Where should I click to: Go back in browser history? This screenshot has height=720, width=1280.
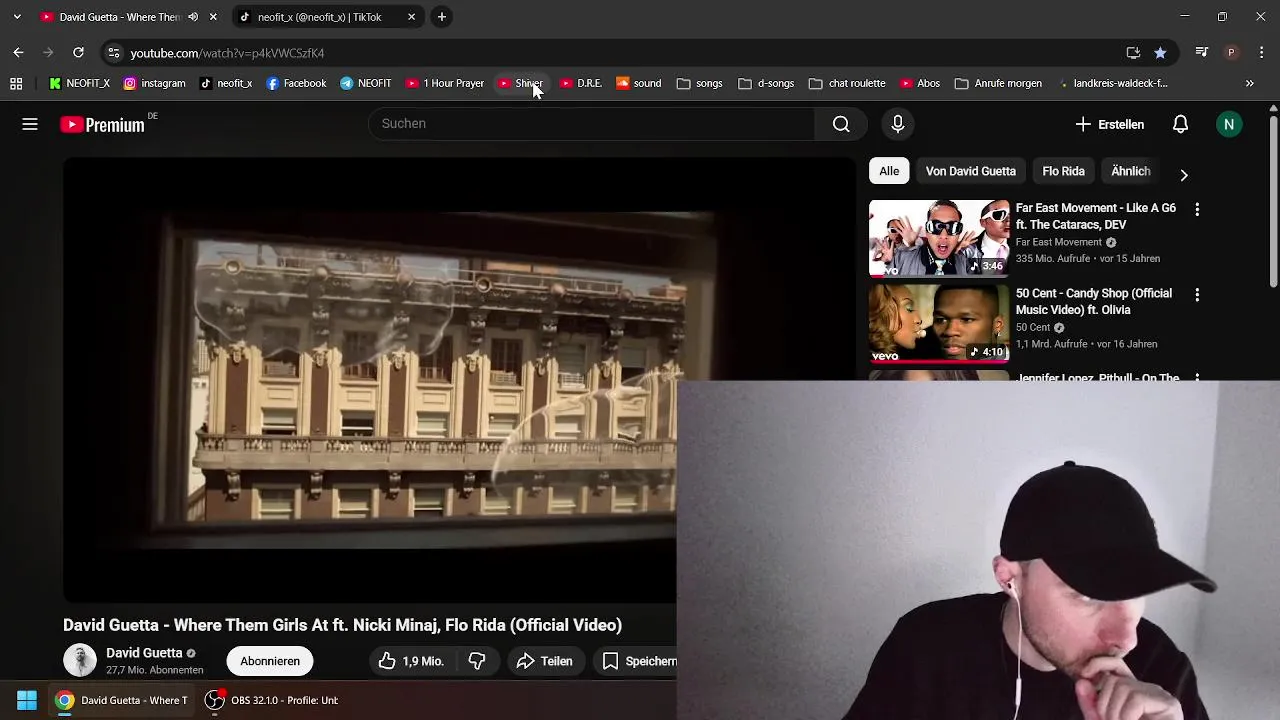click(x=18, y=52)
